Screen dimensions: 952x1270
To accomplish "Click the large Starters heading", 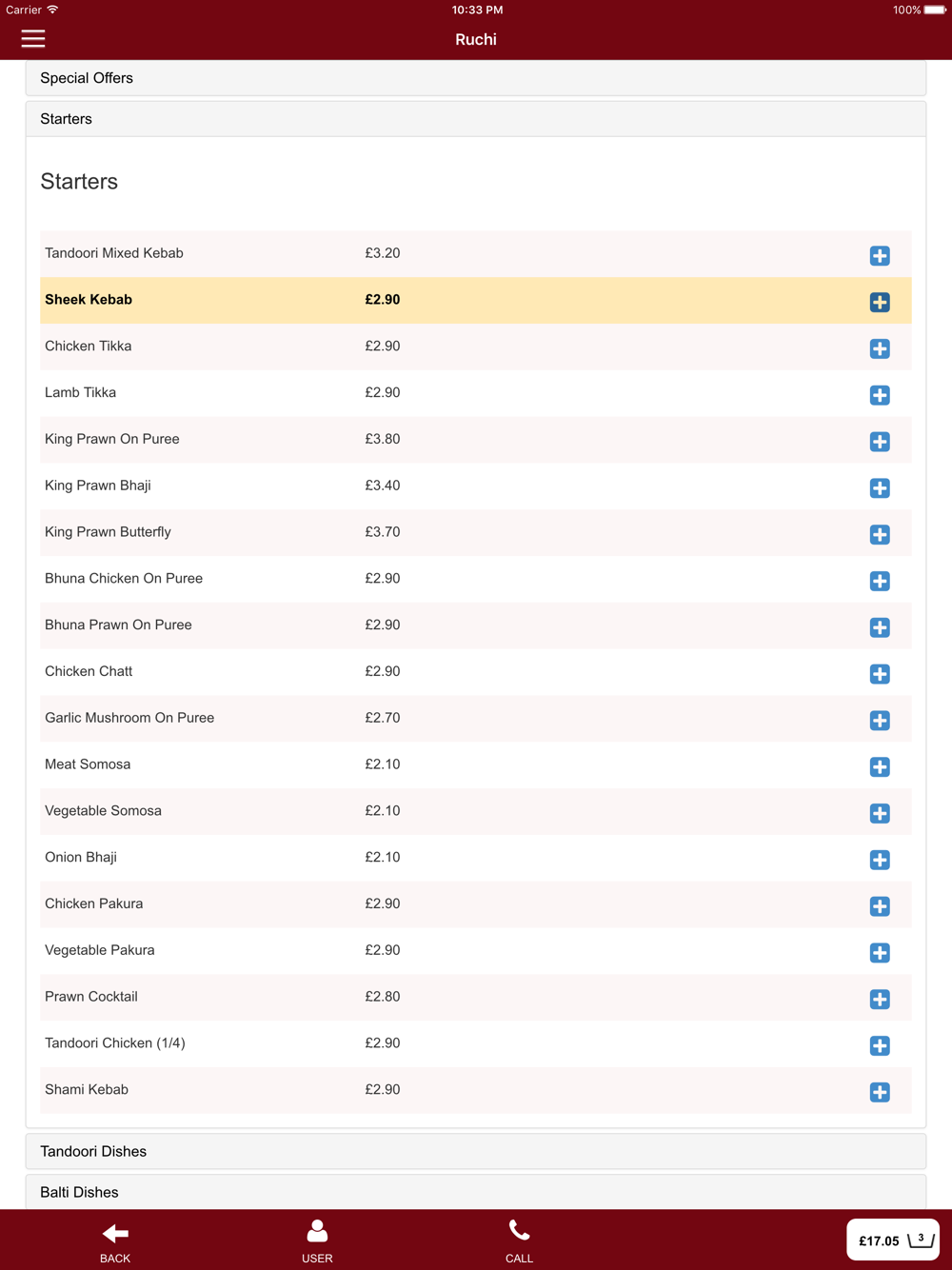I will tap(79, 182).
